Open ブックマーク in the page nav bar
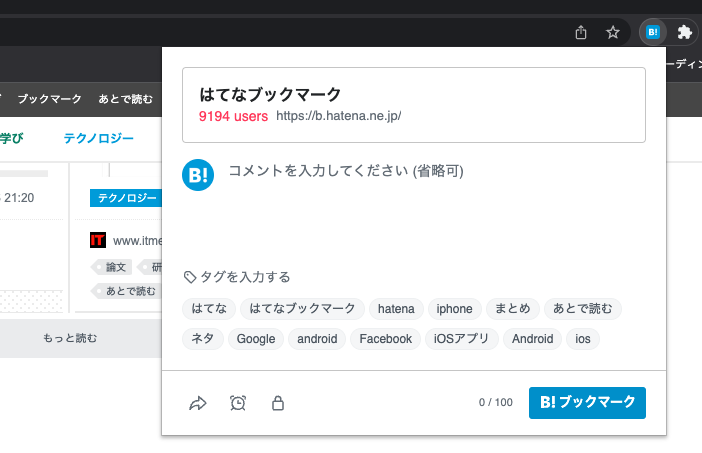 50,98
